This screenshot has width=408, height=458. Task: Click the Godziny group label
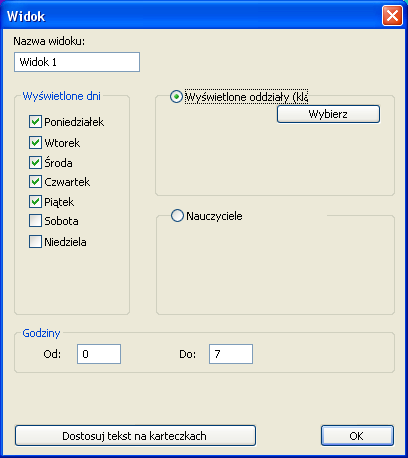41,333
